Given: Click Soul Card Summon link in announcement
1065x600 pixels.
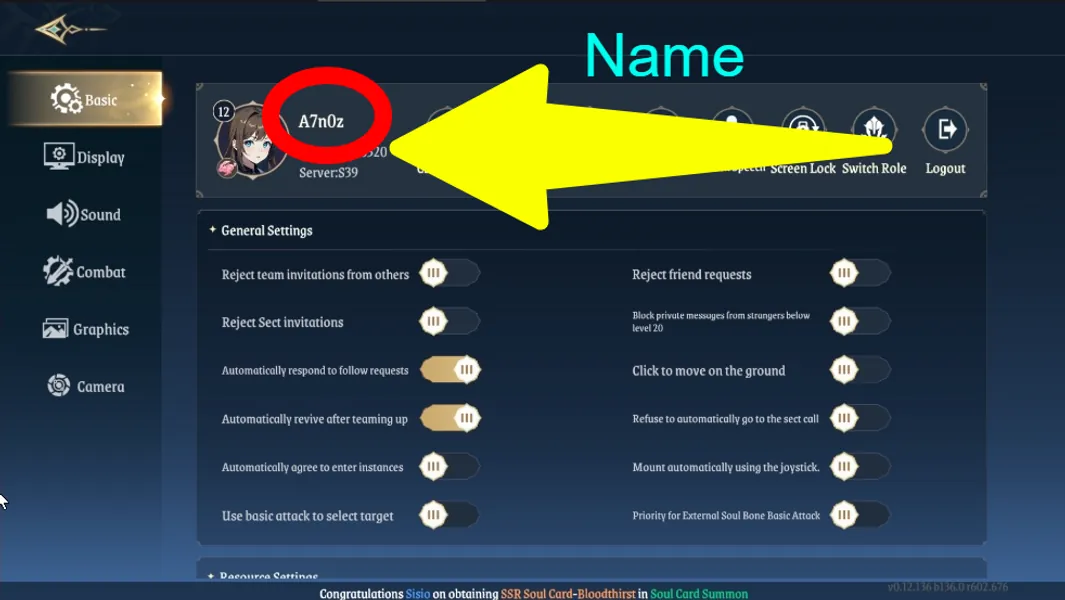Looking at the screenshot, I should [x=699, y=593].
